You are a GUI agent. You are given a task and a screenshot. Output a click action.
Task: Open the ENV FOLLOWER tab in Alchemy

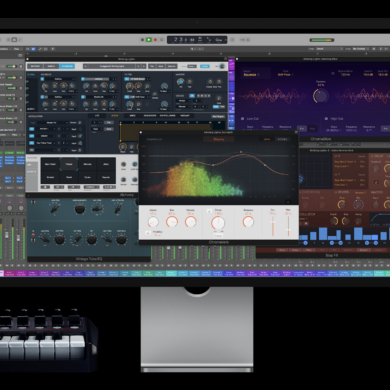tap(167, 116)
